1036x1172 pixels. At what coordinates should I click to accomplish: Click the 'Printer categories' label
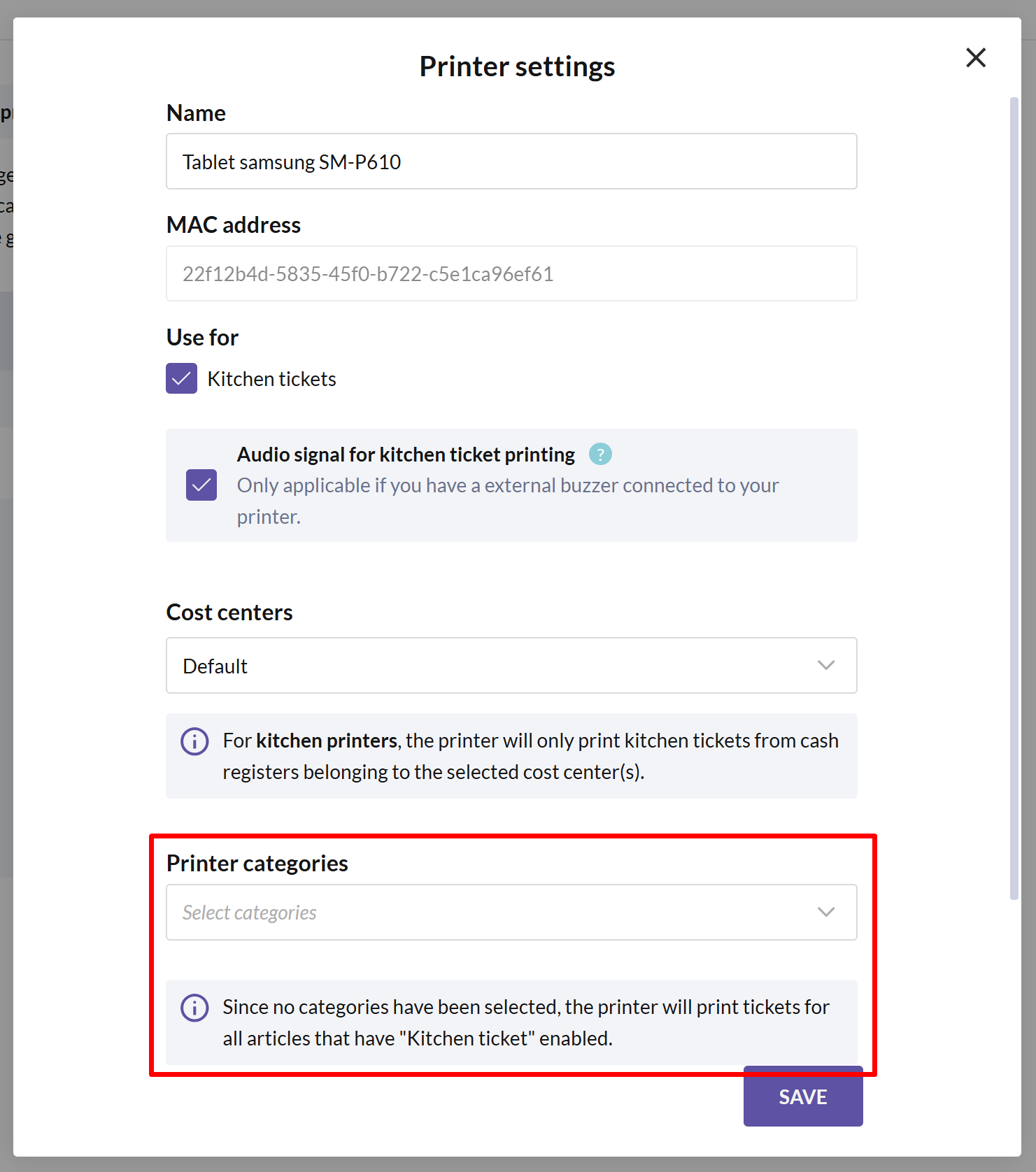point(257,864)
